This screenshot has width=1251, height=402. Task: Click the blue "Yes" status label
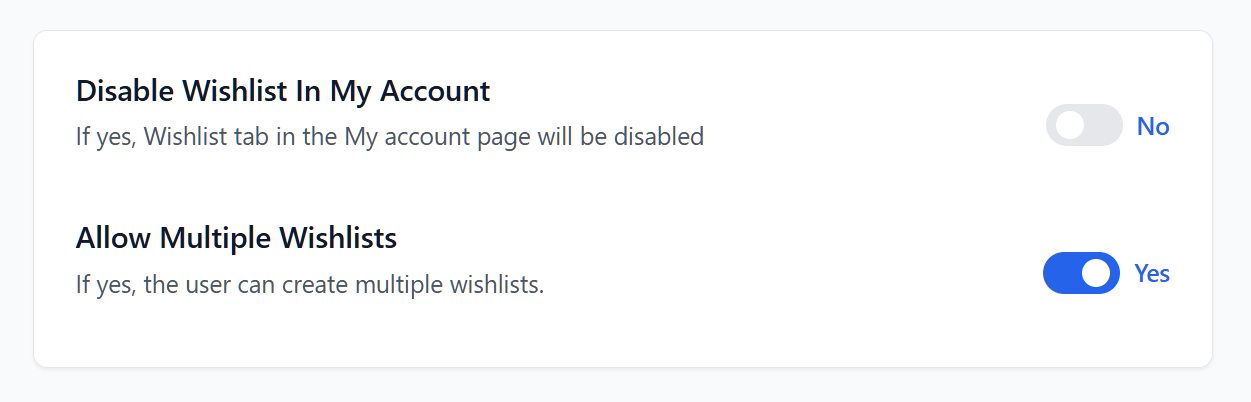point(1152,274)
